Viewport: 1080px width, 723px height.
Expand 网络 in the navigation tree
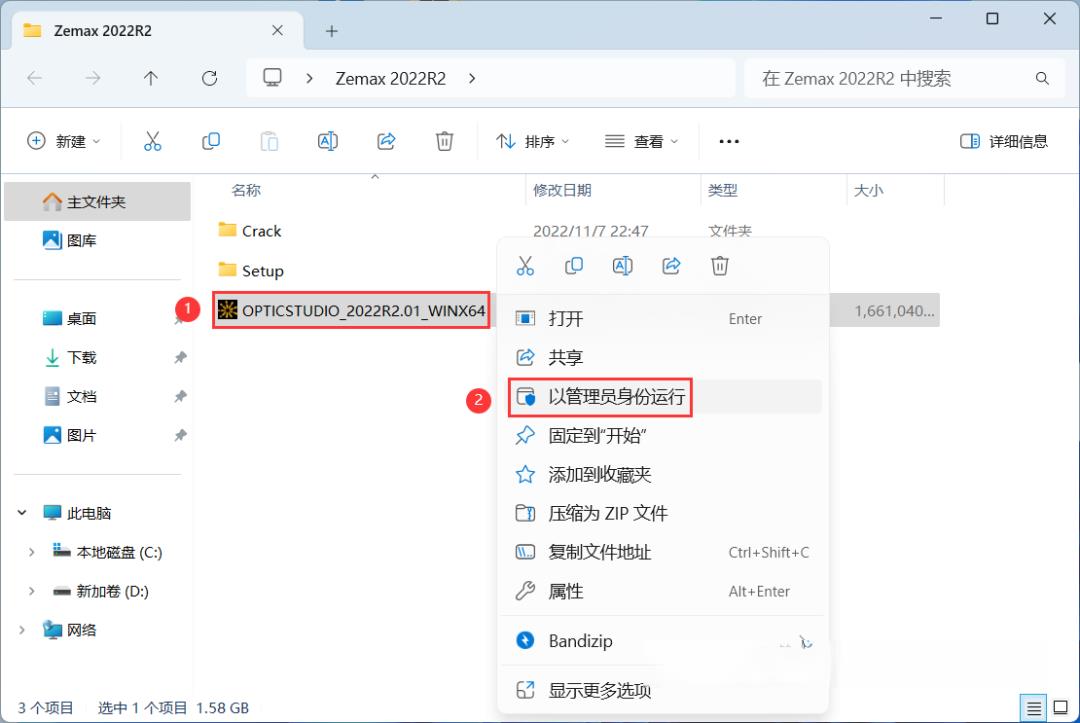tap(22, 629)
